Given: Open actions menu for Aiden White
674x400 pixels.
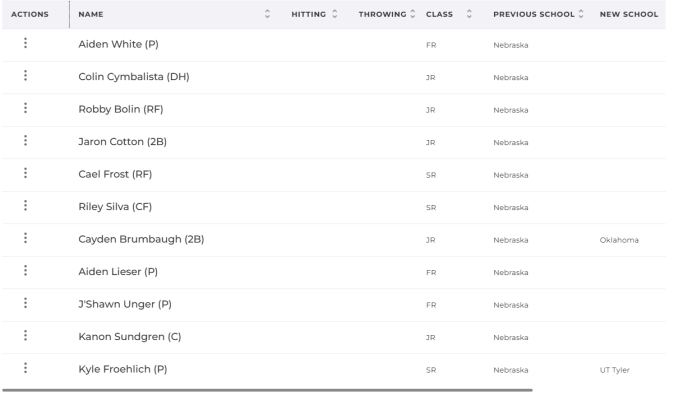Looking at the screenshot, I should click(x=25, y=43).
